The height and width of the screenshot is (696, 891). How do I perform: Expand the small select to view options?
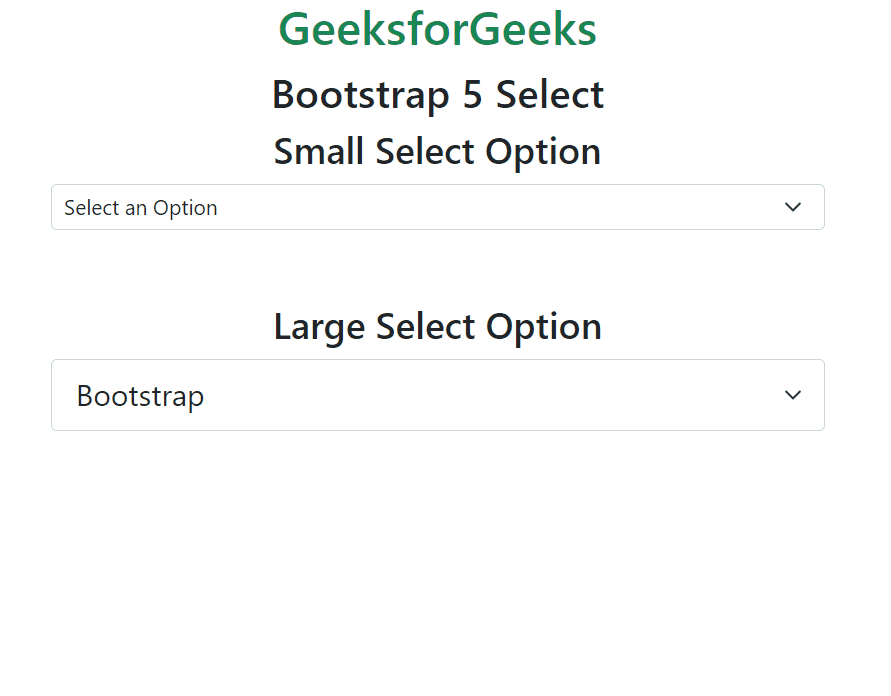click(437, 207)
